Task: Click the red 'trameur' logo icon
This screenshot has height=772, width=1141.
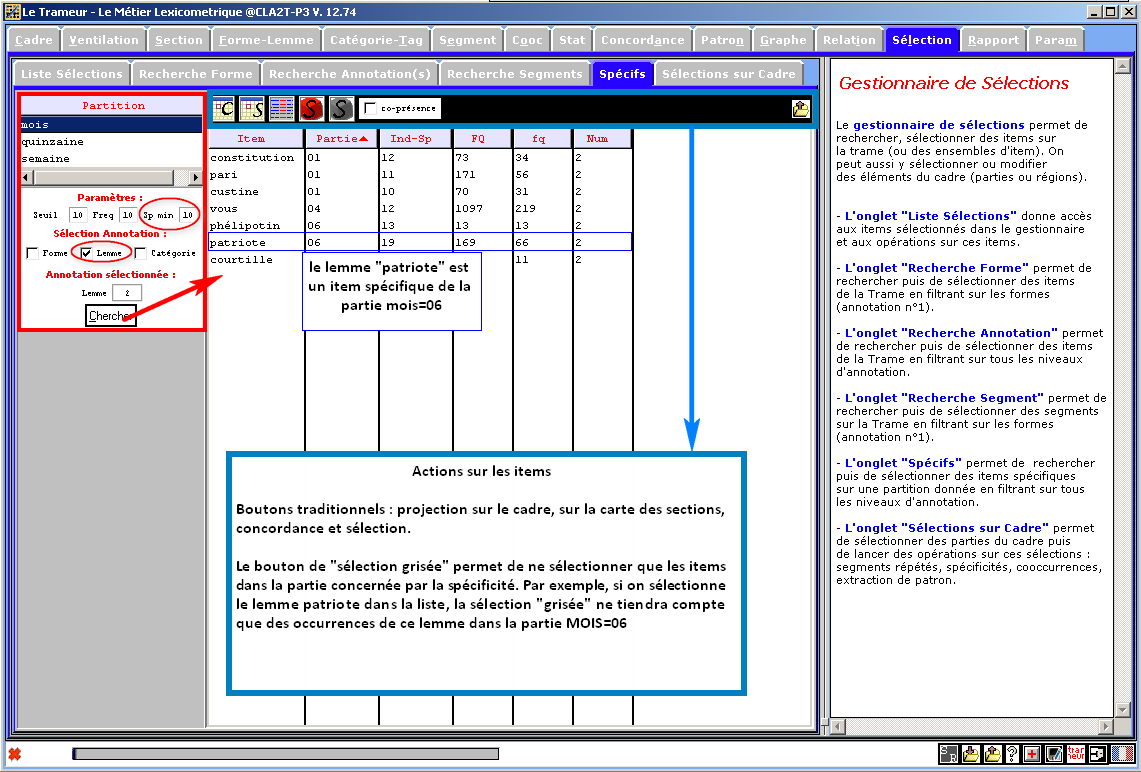Action: [1076, 754]
